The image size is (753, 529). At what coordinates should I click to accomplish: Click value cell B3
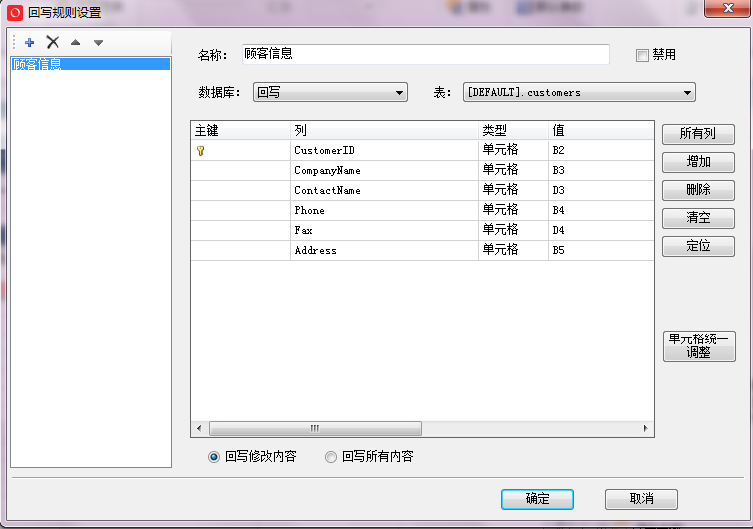pyautogui.click(x=601, y=170)
